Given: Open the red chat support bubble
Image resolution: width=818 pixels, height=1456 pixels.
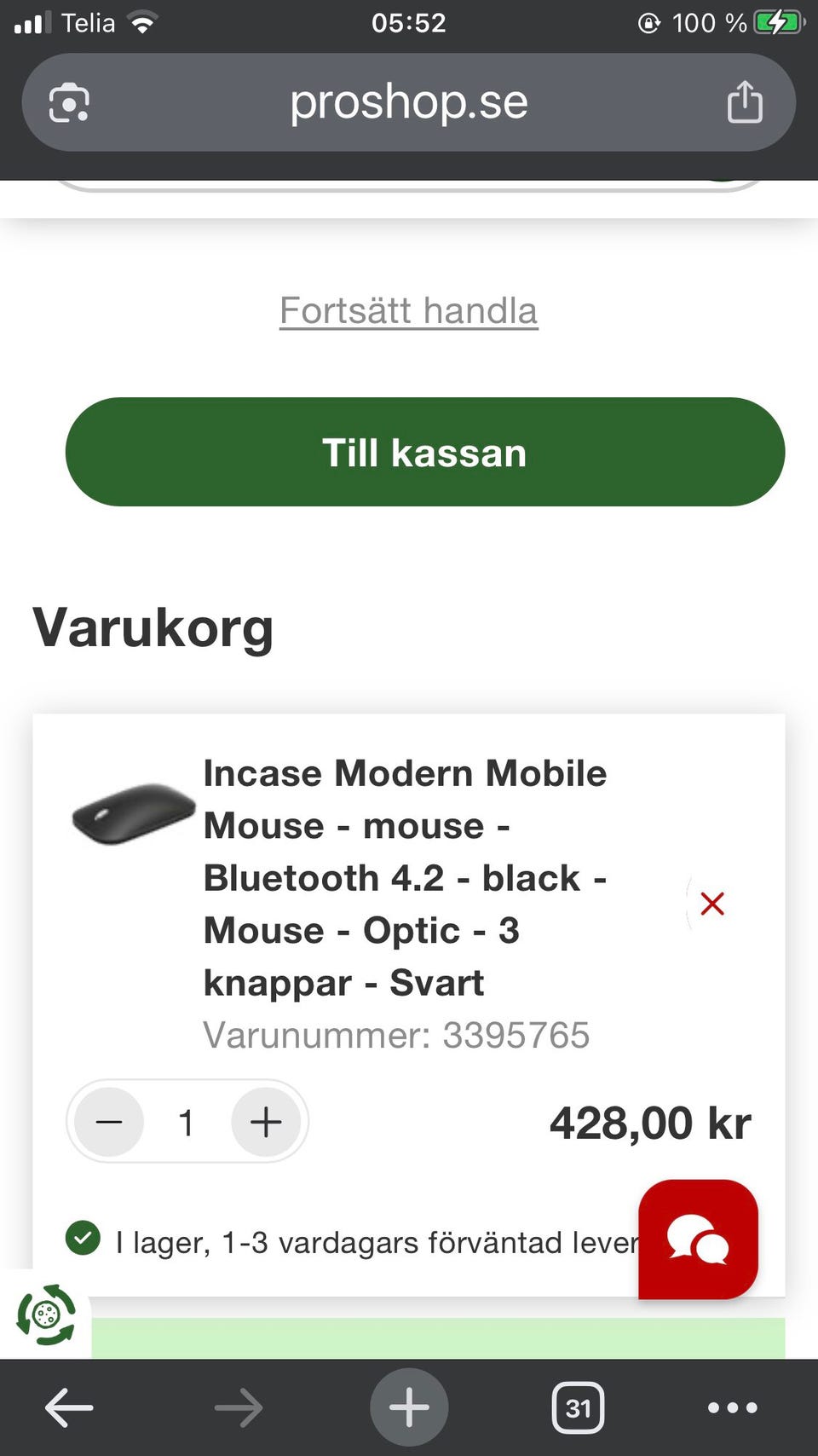Looking at the screenshot, I should [x=698, y=1239].
